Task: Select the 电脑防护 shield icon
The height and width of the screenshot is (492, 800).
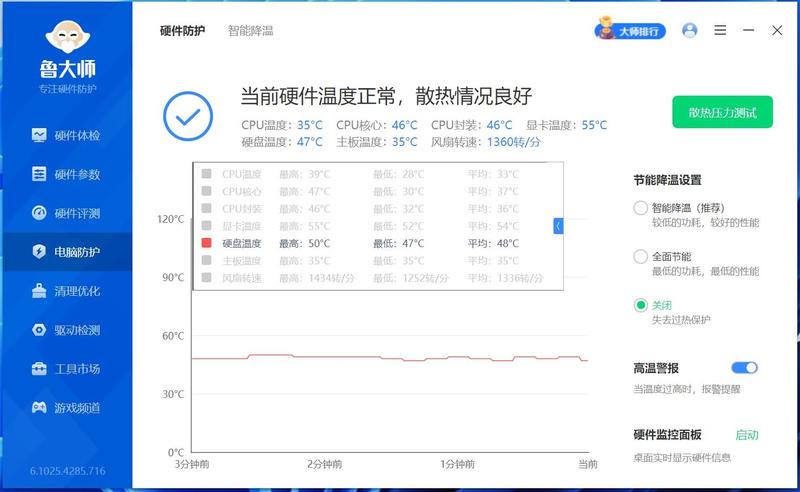Action: coord(39,252)
